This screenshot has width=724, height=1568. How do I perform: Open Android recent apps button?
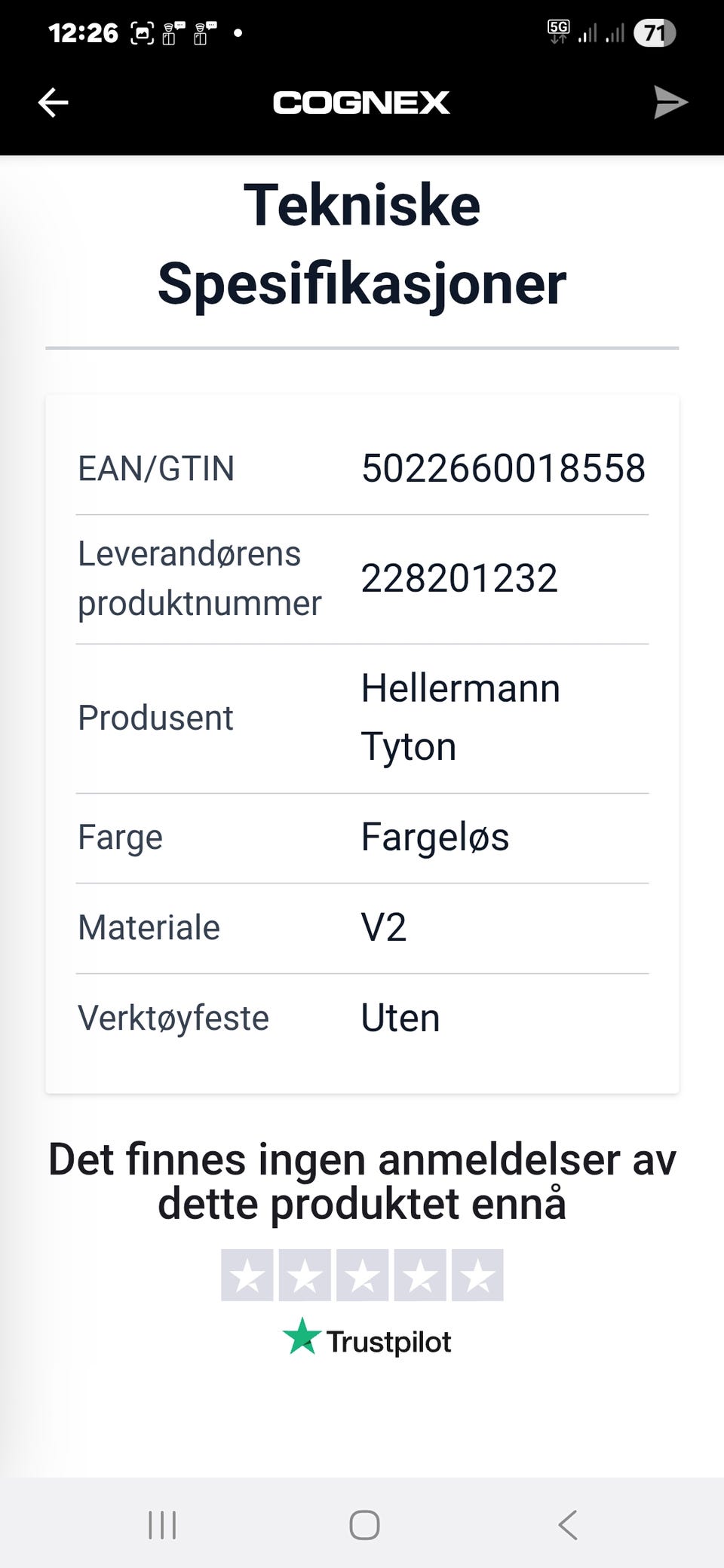pyautogui.click(x=162, y=1524)
